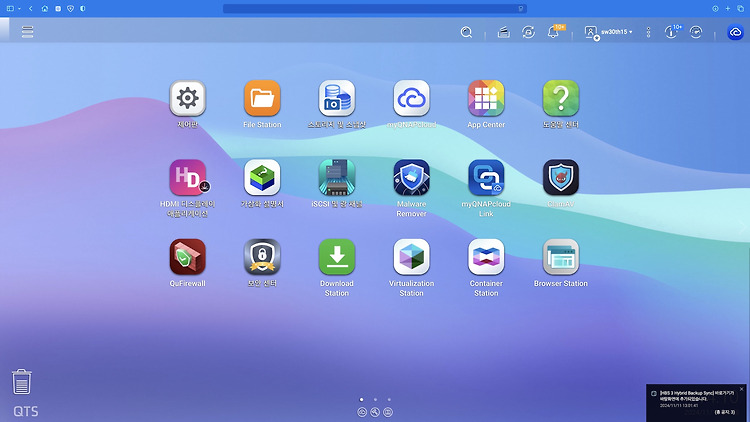Image resolution: width=750 pixels, height=422 pixels.
Task: Launch File Station
Action: (x=262, y=98)
